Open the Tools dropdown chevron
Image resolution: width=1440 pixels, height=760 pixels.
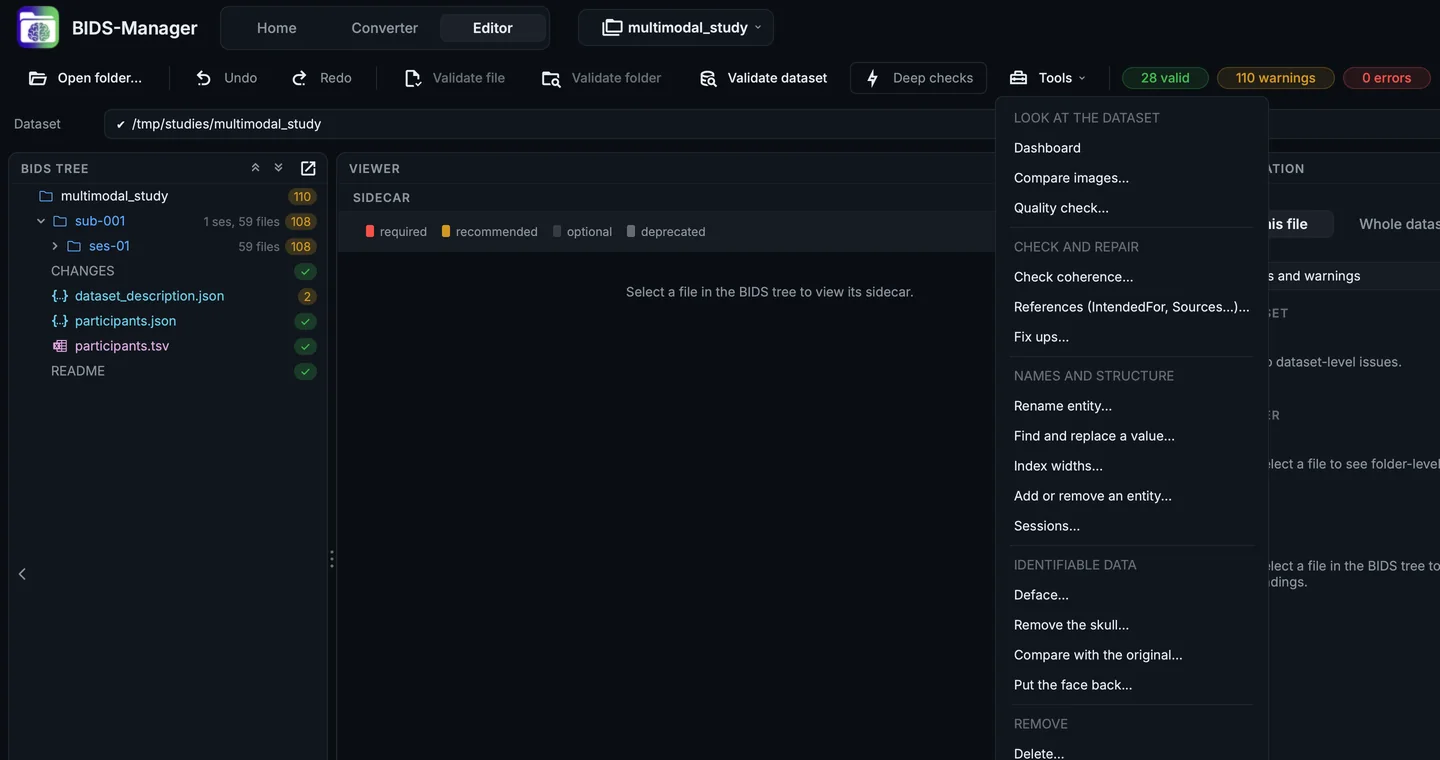[x=1082, y=78]
